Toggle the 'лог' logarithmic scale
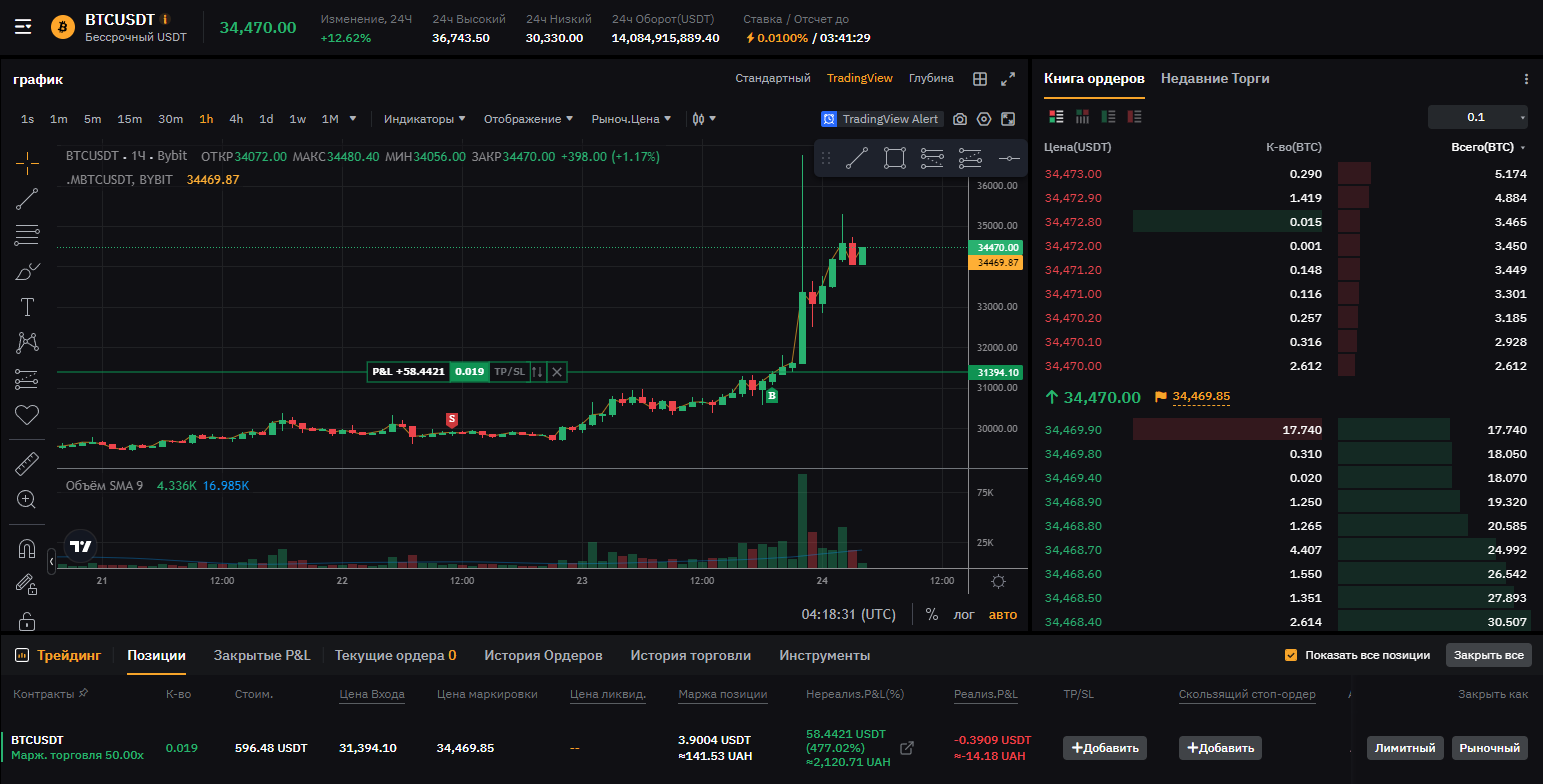Image resolution: width=1543 pixels, height=784 pixels. (964, 614)
